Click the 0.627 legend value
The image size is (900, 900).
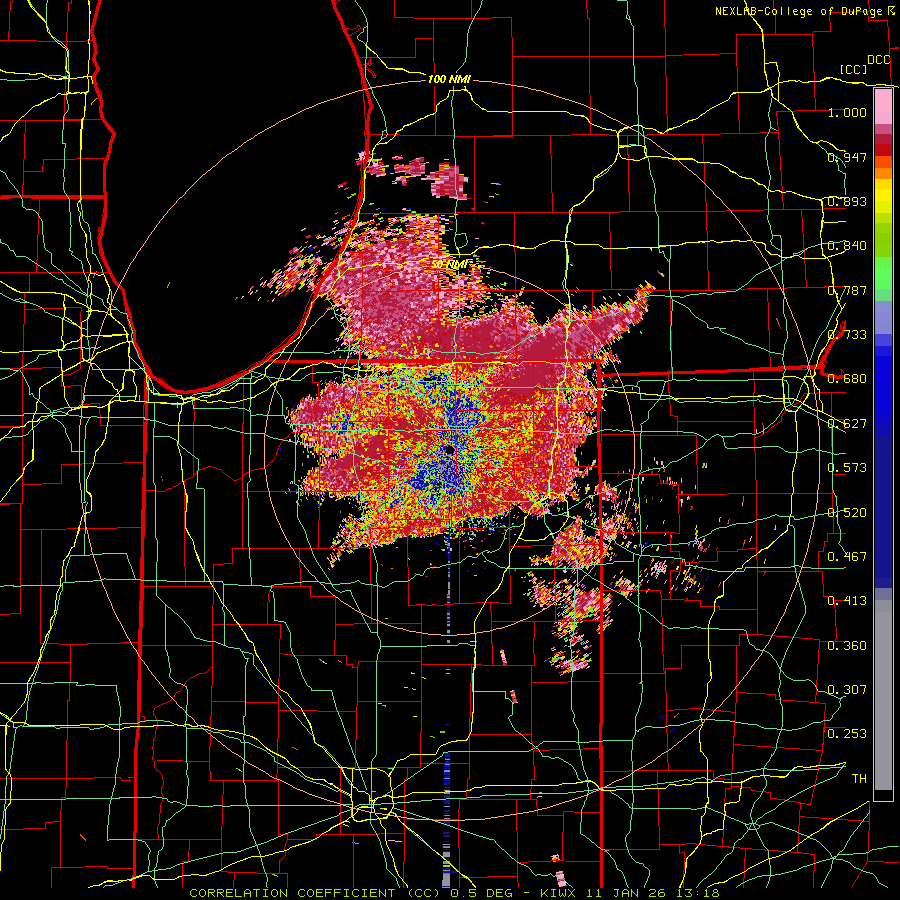coord(847,423)
